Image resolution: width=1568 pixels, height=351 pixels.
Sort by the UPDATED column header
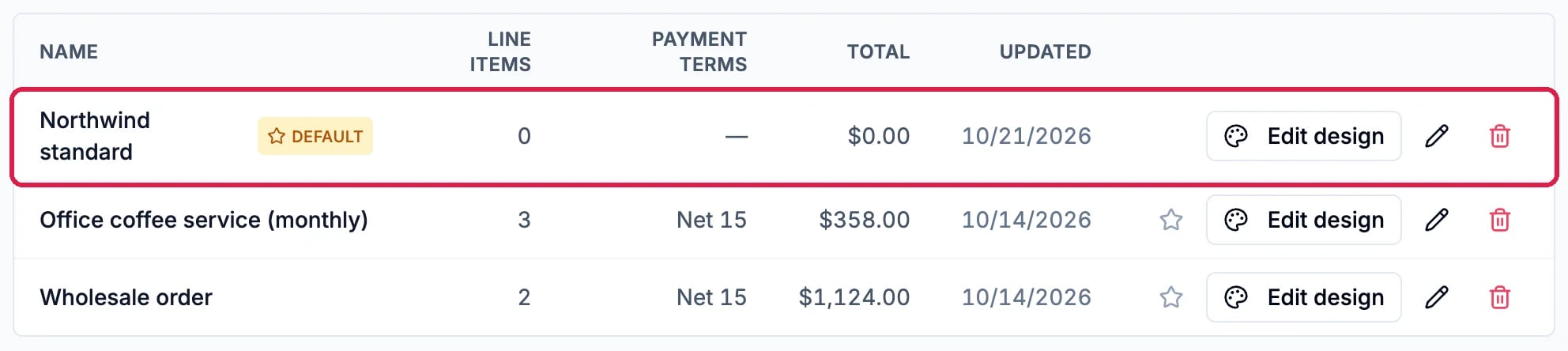(x=1045, y=51)
